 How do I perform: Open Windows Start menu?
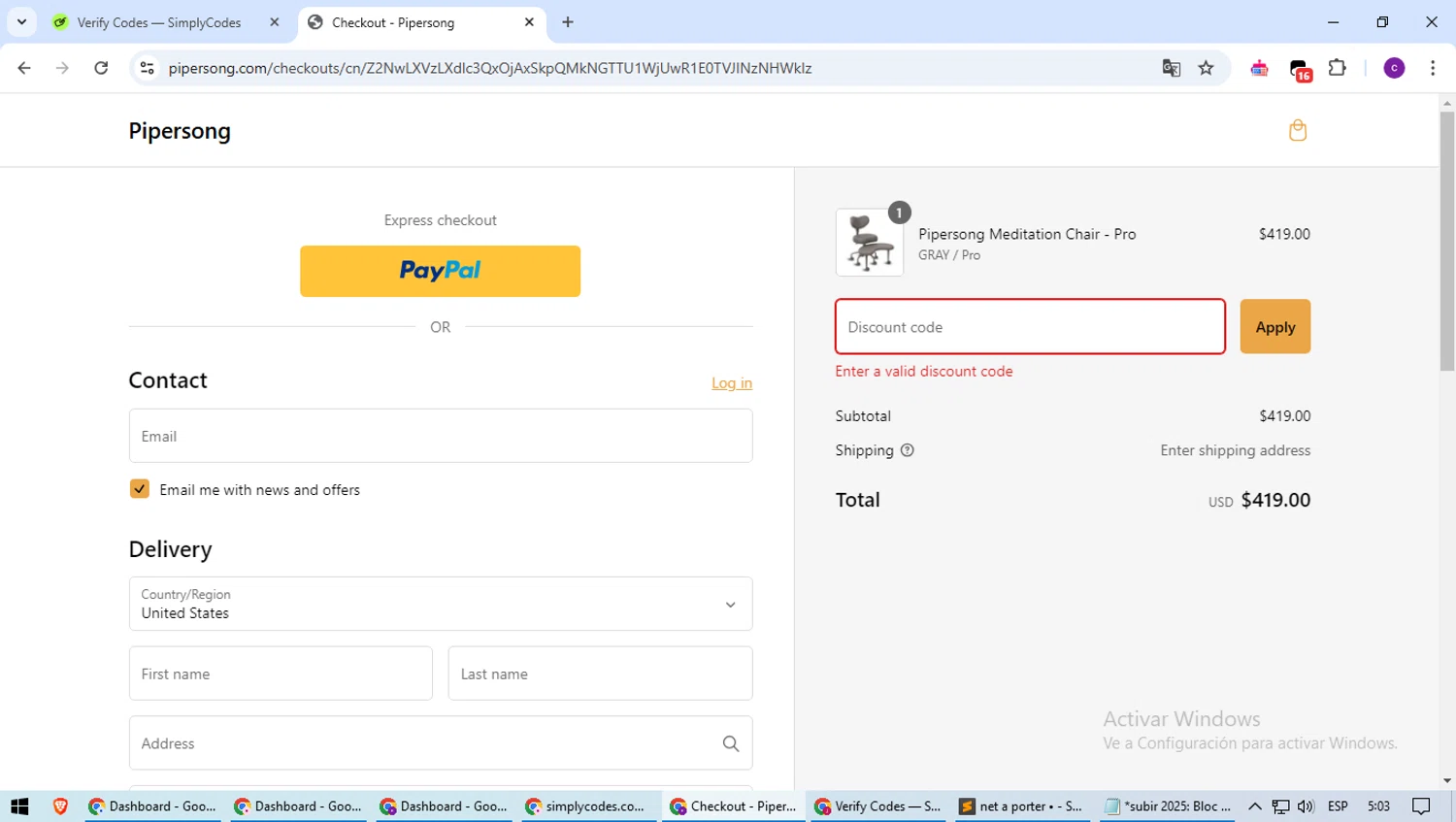coord(19,806)
